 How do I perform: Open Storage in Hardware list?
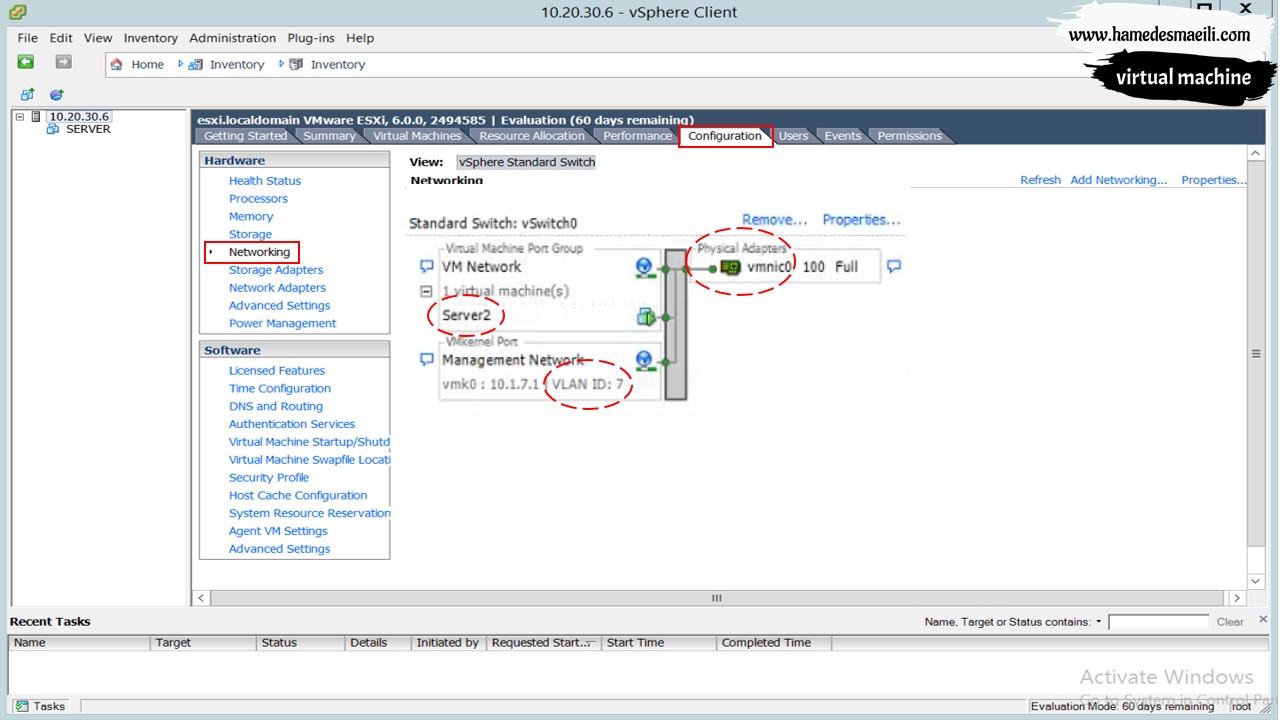tap(250, 235)
